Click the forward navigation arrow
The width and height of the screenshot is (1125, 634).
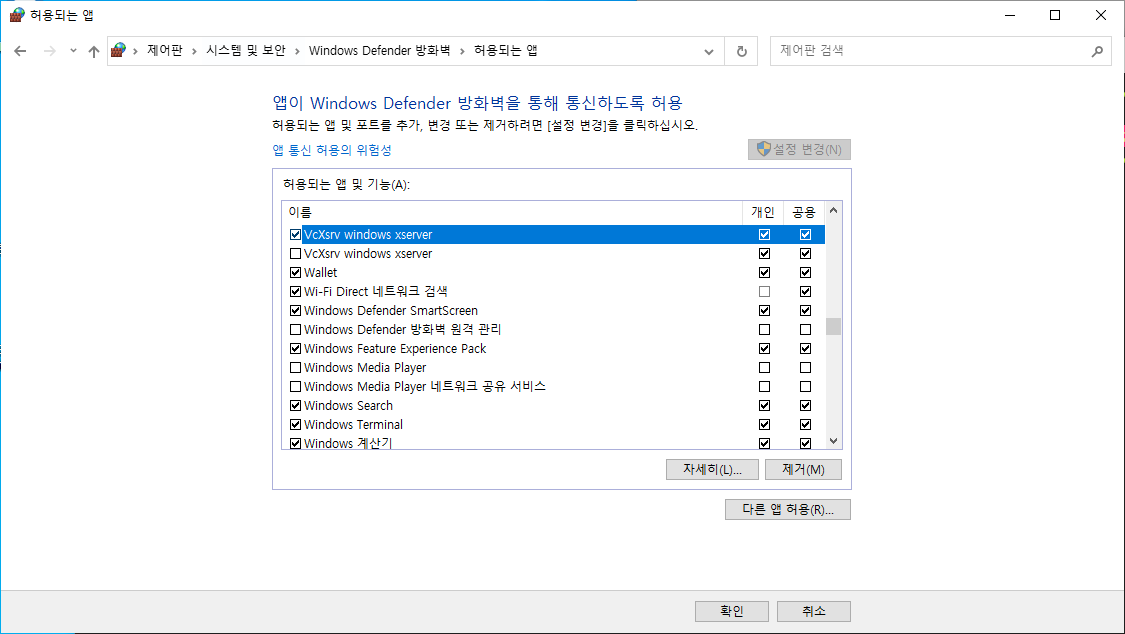50,51
